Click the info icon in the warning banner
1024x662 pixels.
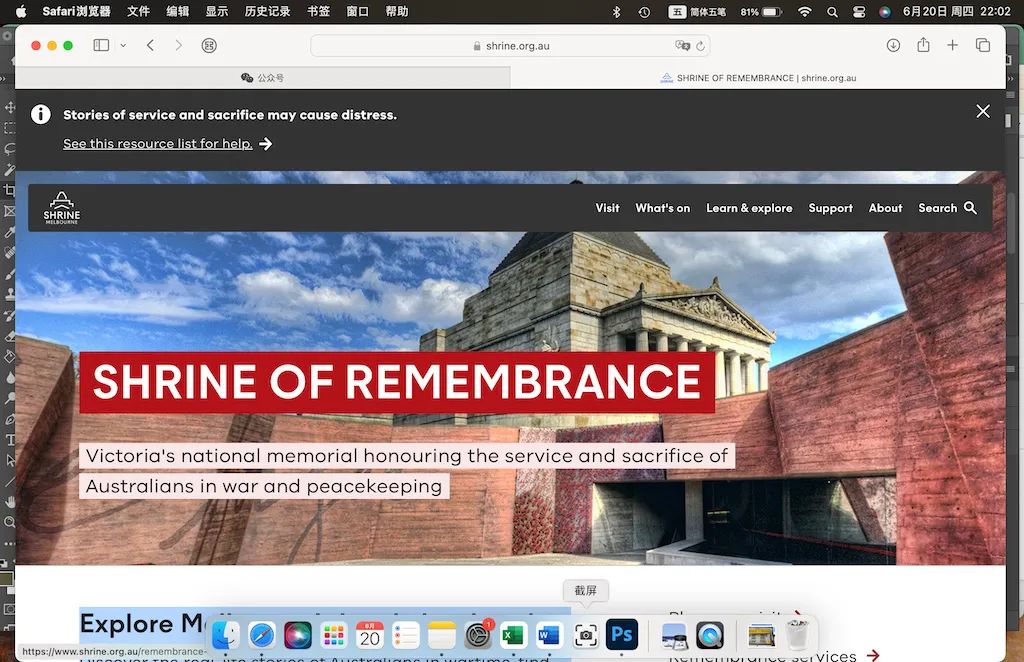point(40,114)
